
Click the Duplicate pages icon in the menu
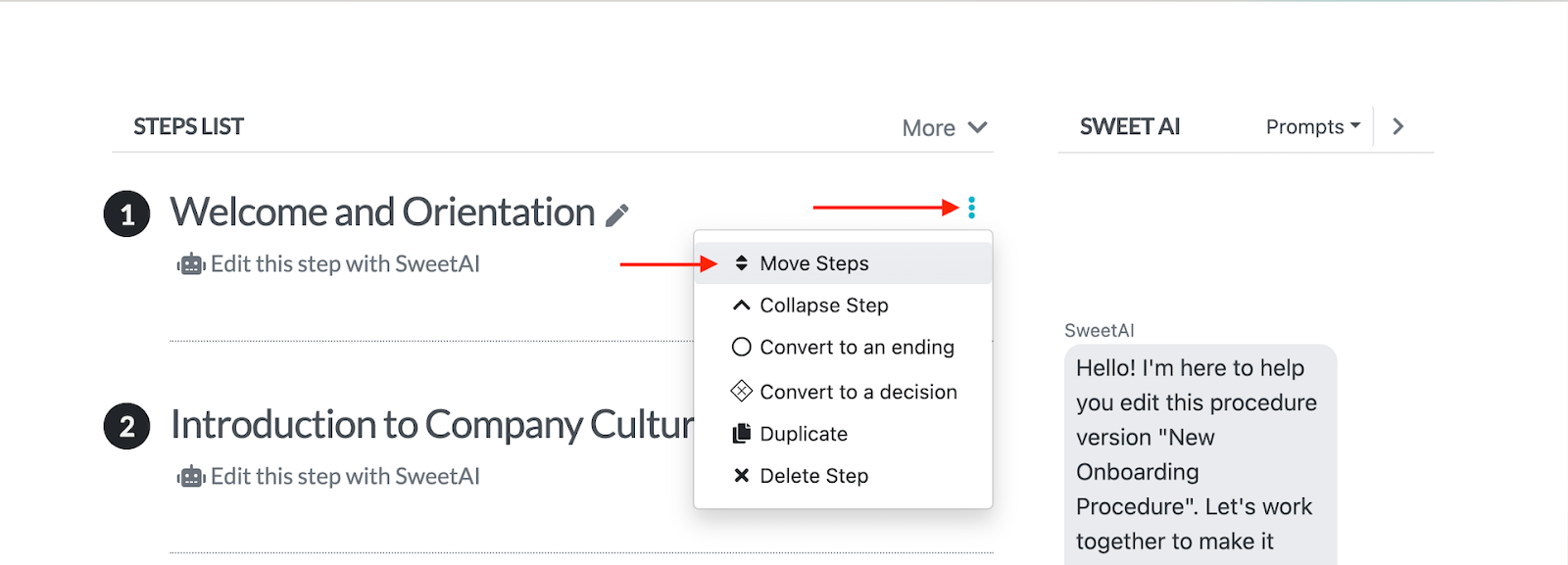(x=741, y=433)
